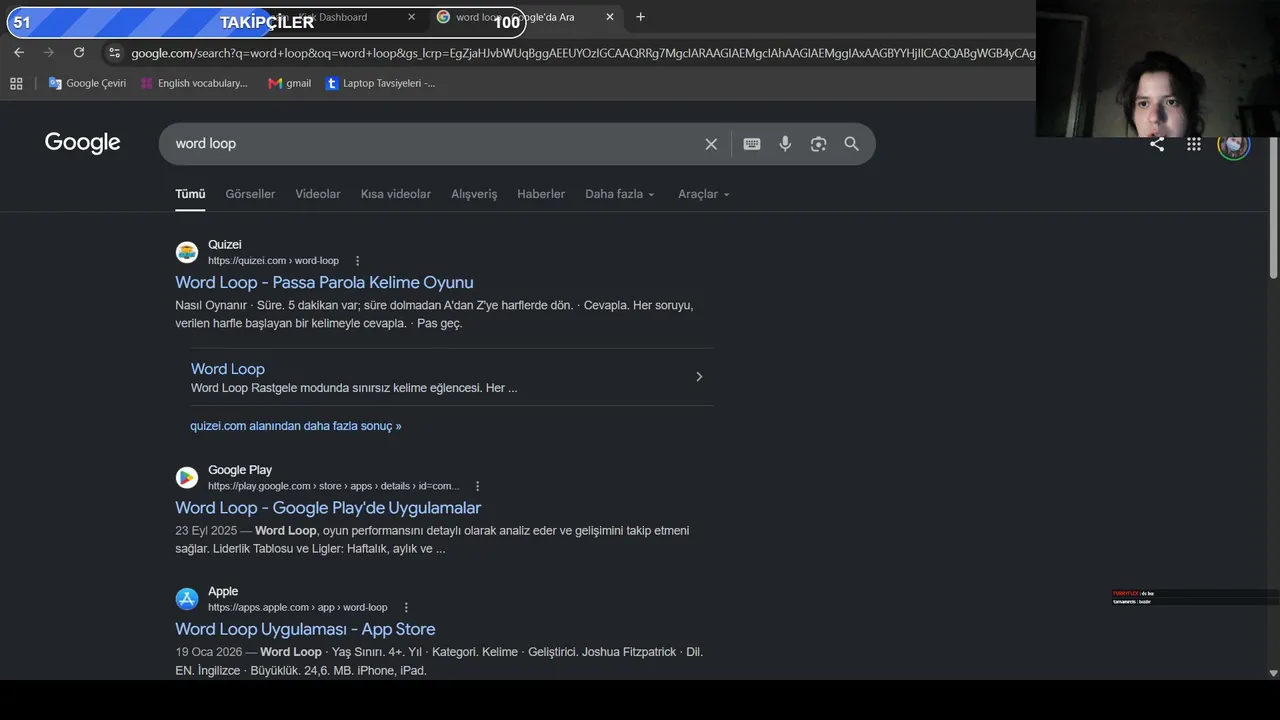Click the Google Play site name label
Image resolution: width=1280 pixels, height=720 pixels.
coord(240,470)
